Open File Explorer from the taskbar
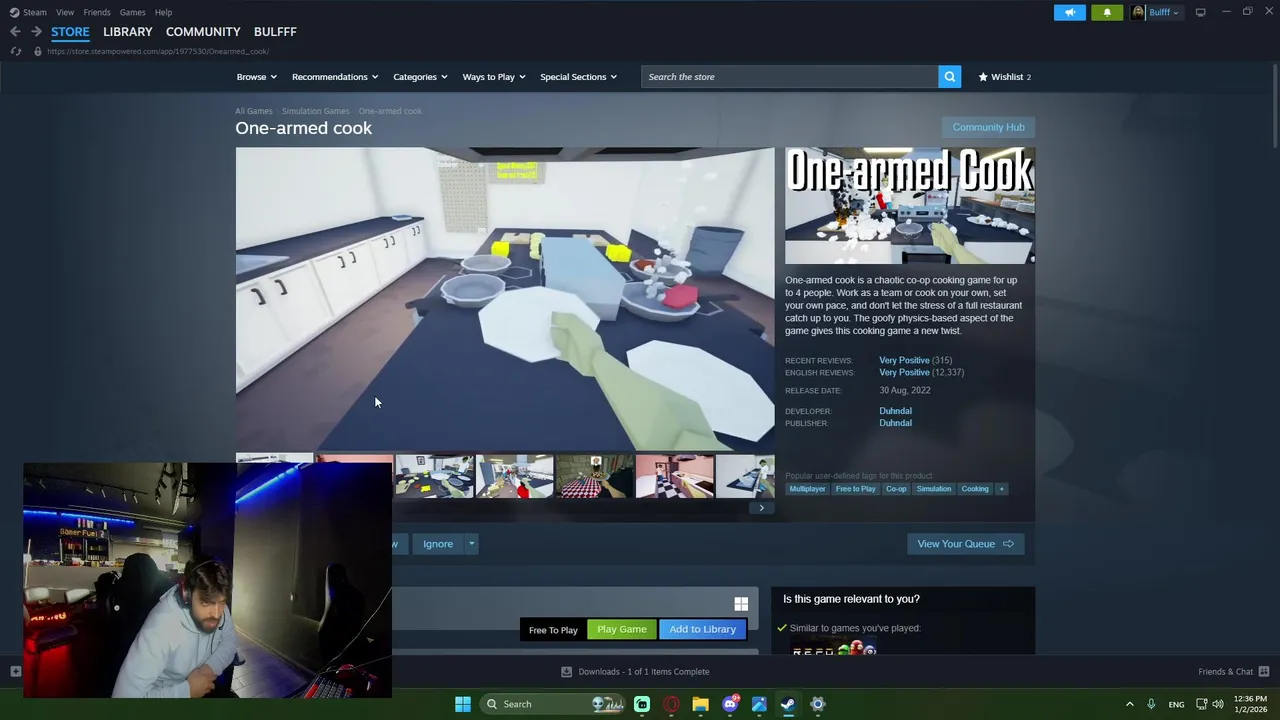Viewport: 1280px width, 720px height. [x=700, y=704]
